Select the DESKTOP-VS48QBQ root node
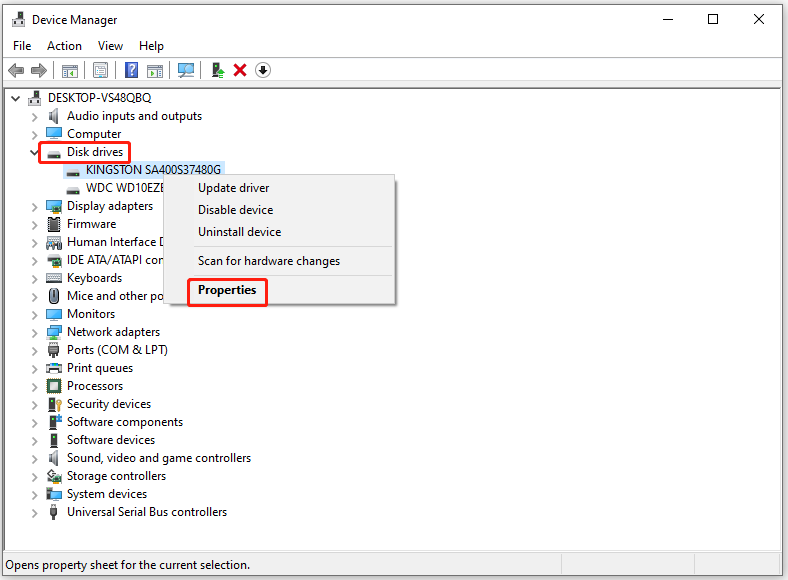Screen dimensions: 788x580 tap(97, 98)
